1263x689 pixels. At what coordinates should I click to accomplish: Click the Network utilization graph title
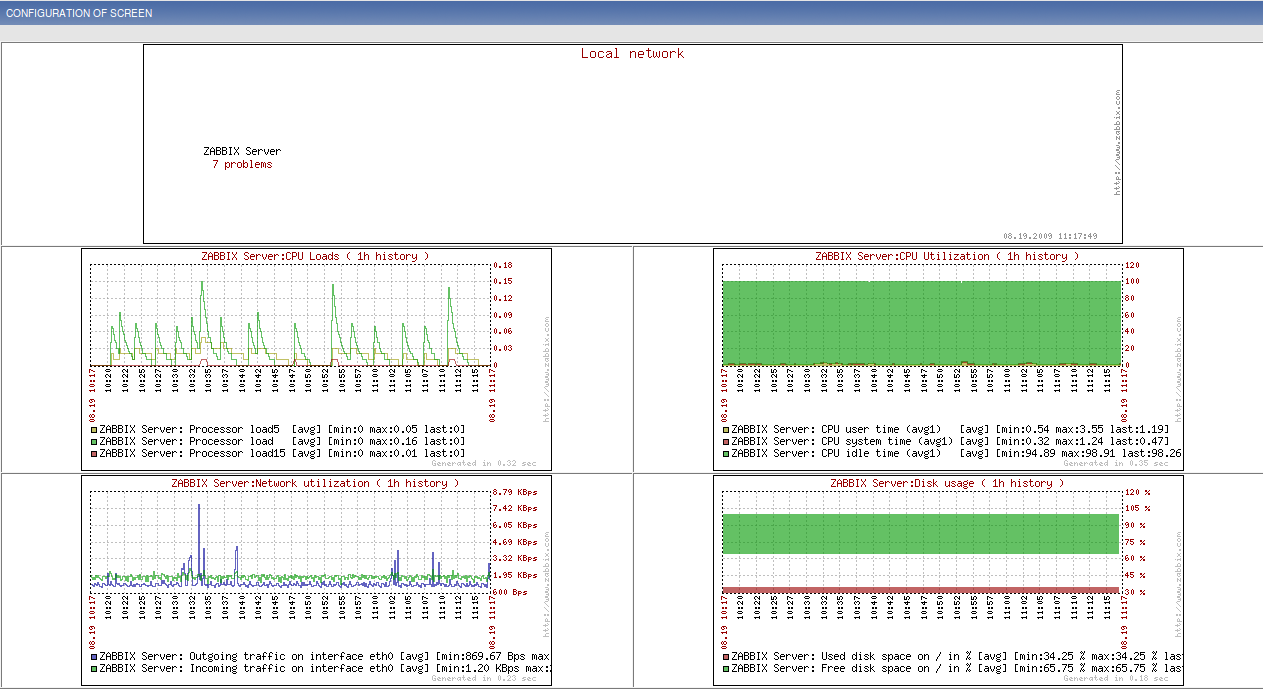point(315,483)
